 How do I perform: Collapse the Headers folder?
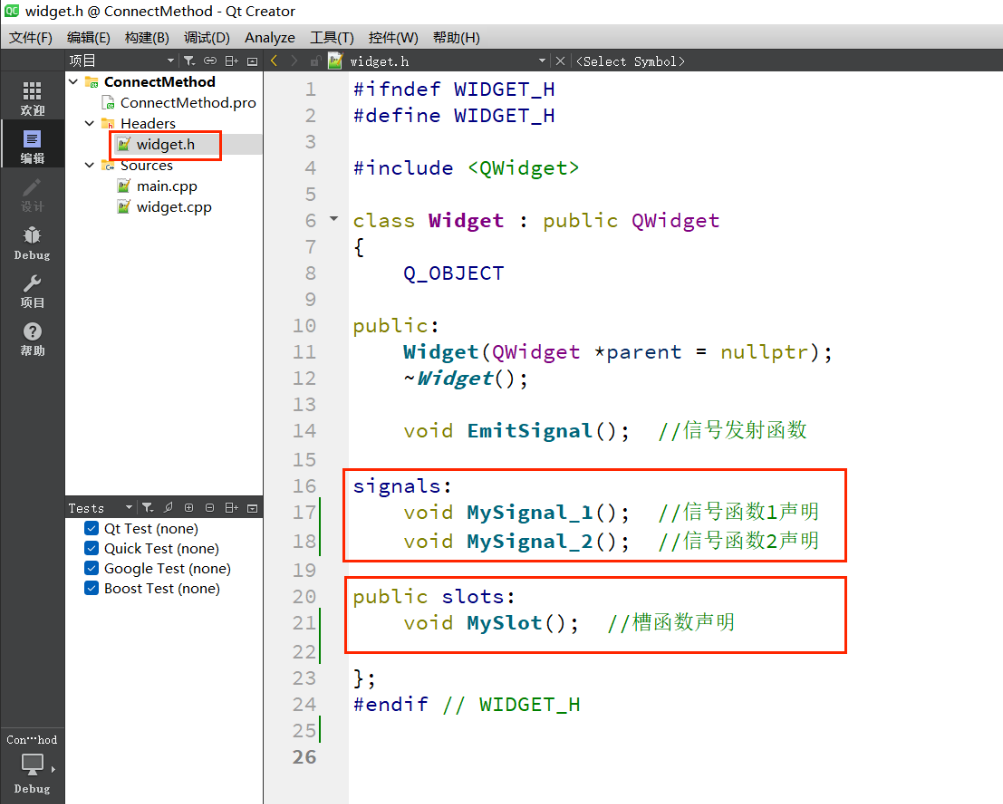pos(90,123)
